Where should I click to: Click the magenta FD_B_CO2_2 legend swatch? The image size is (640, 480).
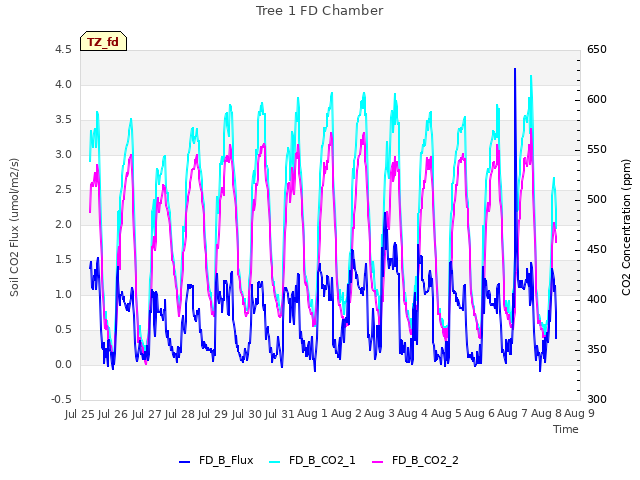click(x=378, y=461)
